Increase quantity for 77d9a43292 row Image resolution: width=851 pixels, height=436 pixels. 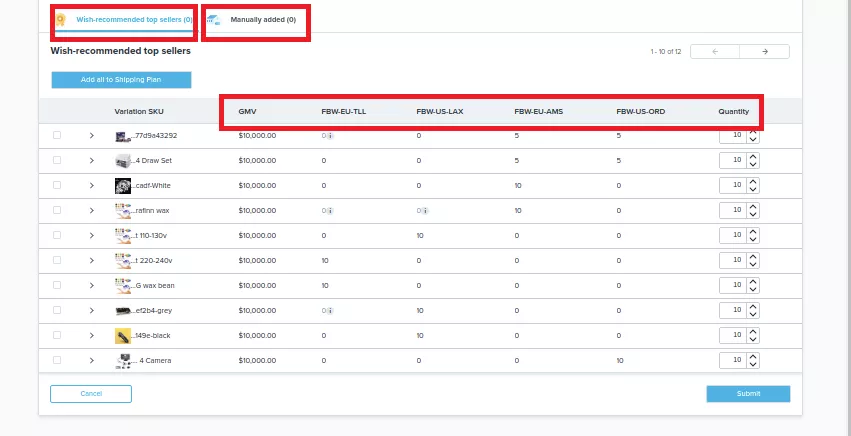(x=753, y=132)
